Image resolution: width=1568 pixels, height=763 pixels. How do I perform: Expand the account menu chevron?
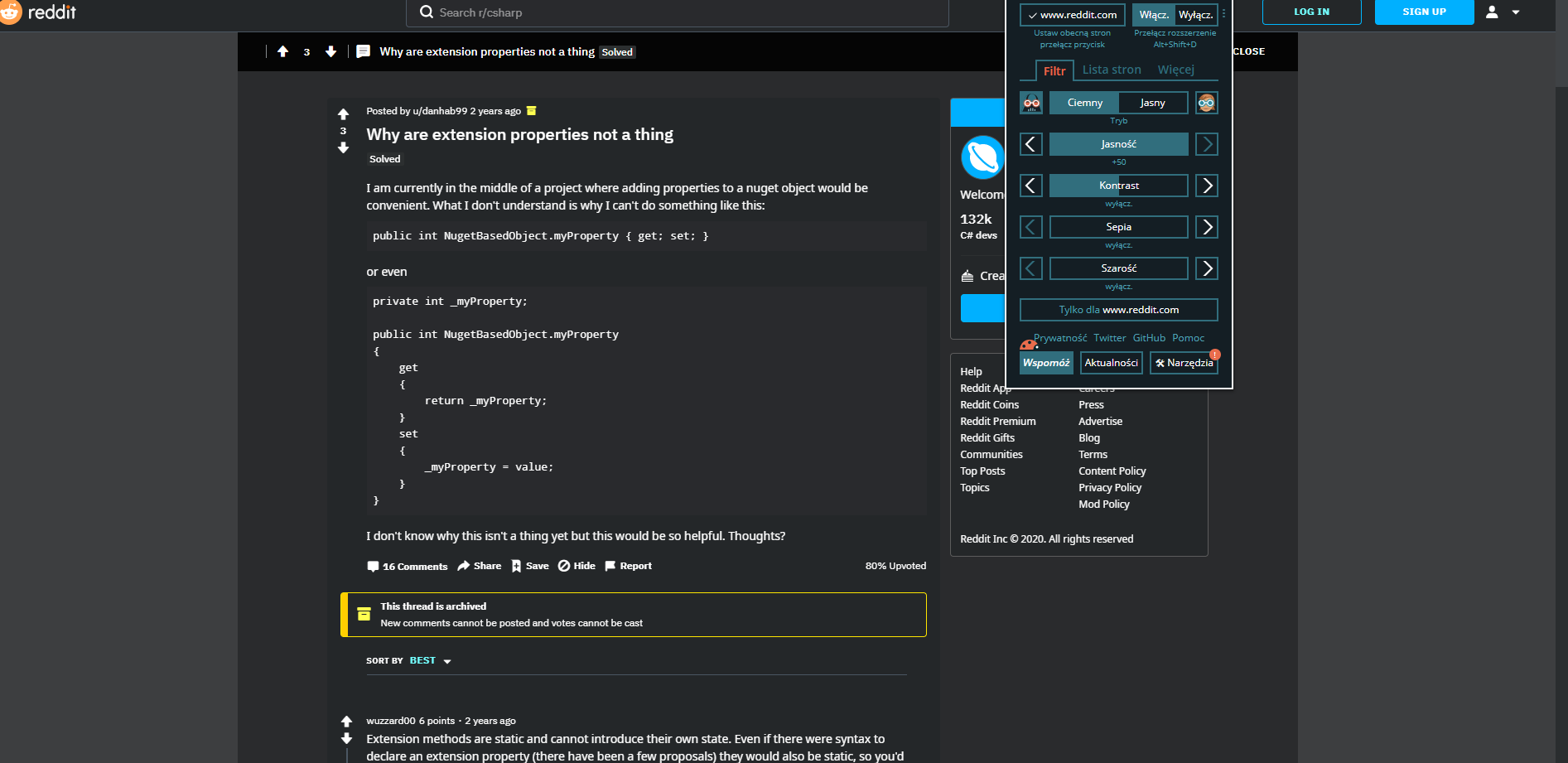pos(1516,12)
